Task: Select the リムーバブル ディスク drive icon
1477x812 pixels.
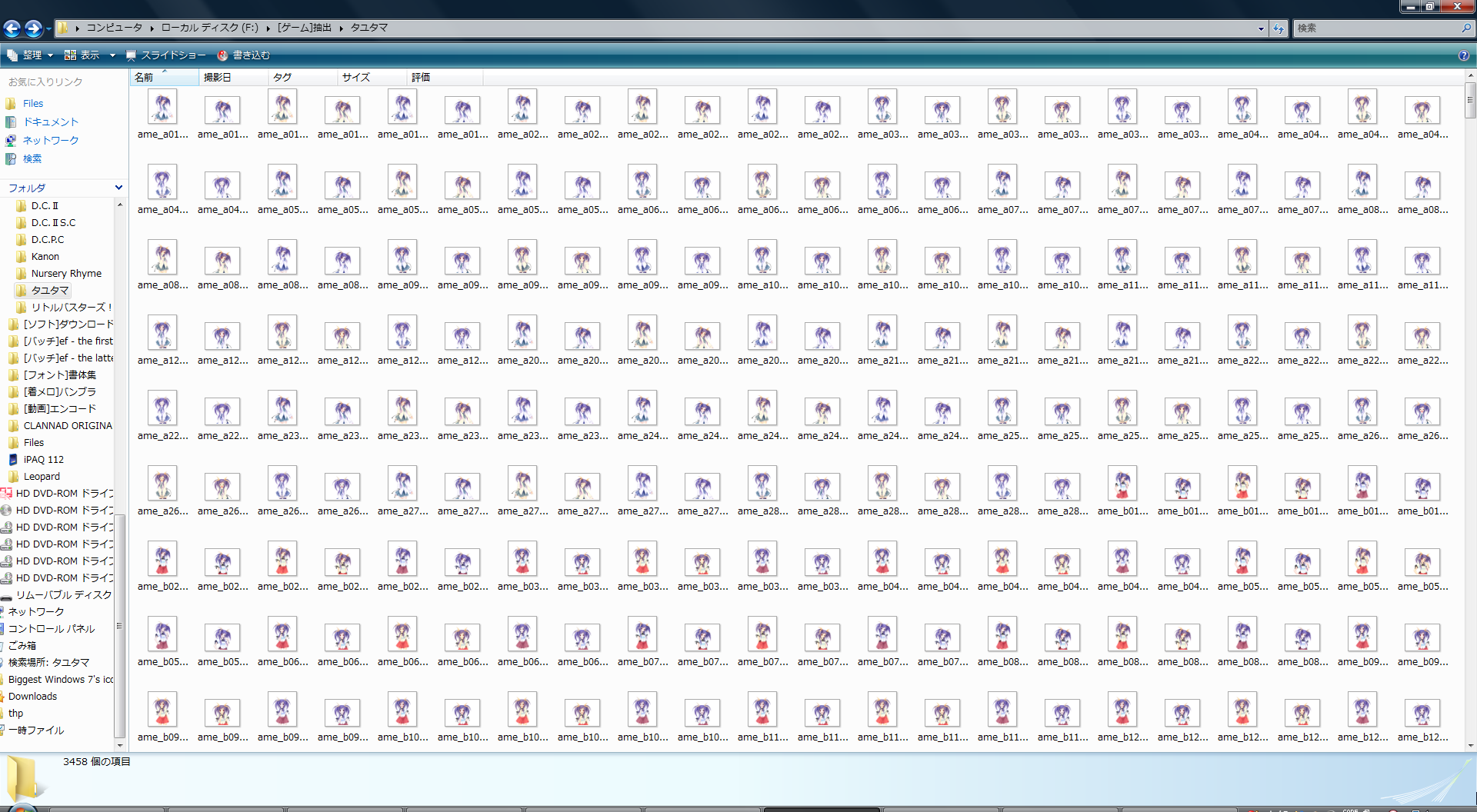Action: click(x=6, y=596)
